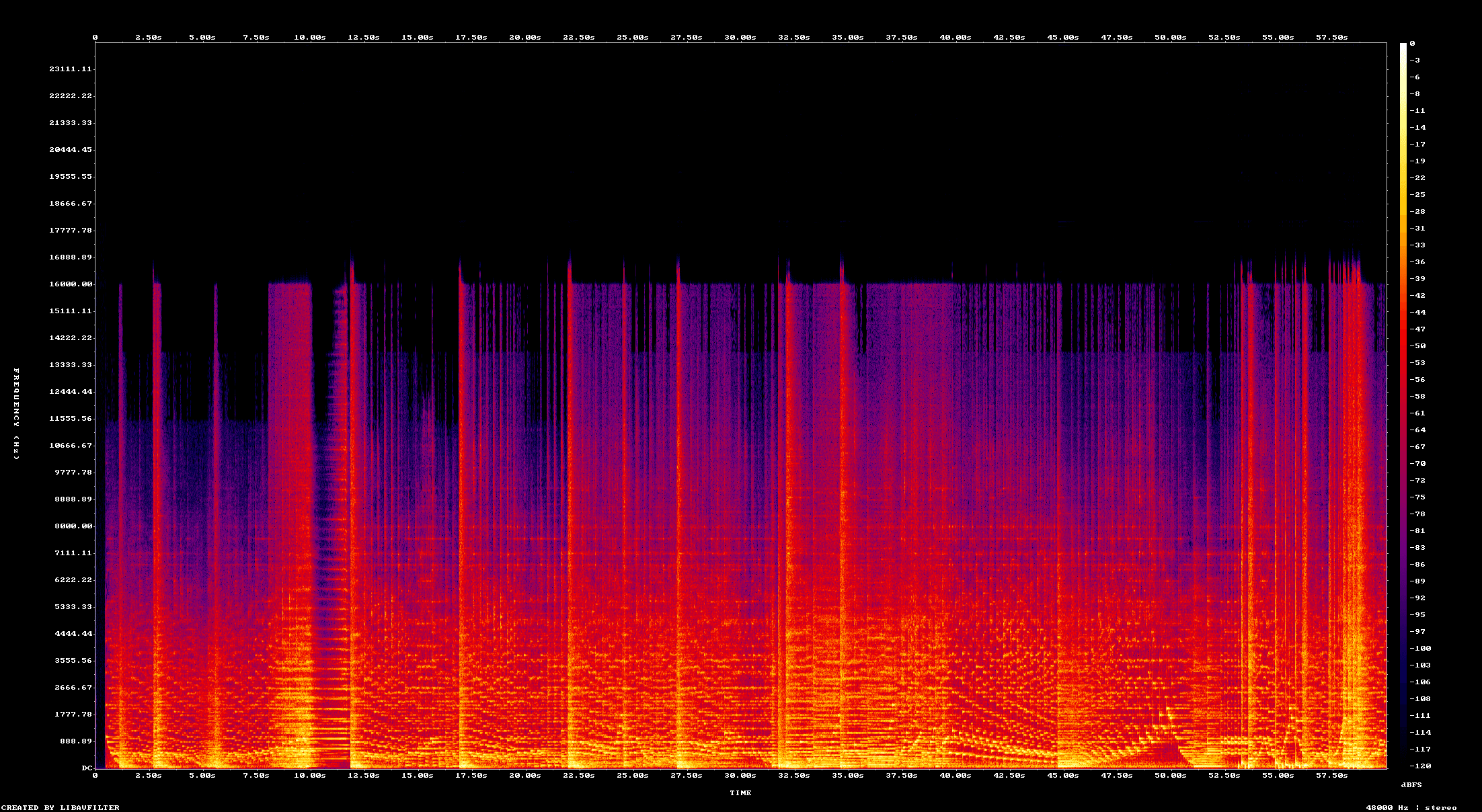The image size is (1482, 812).
Task: Select the 16000.00 frequency axis label
Action: (72, 284)
